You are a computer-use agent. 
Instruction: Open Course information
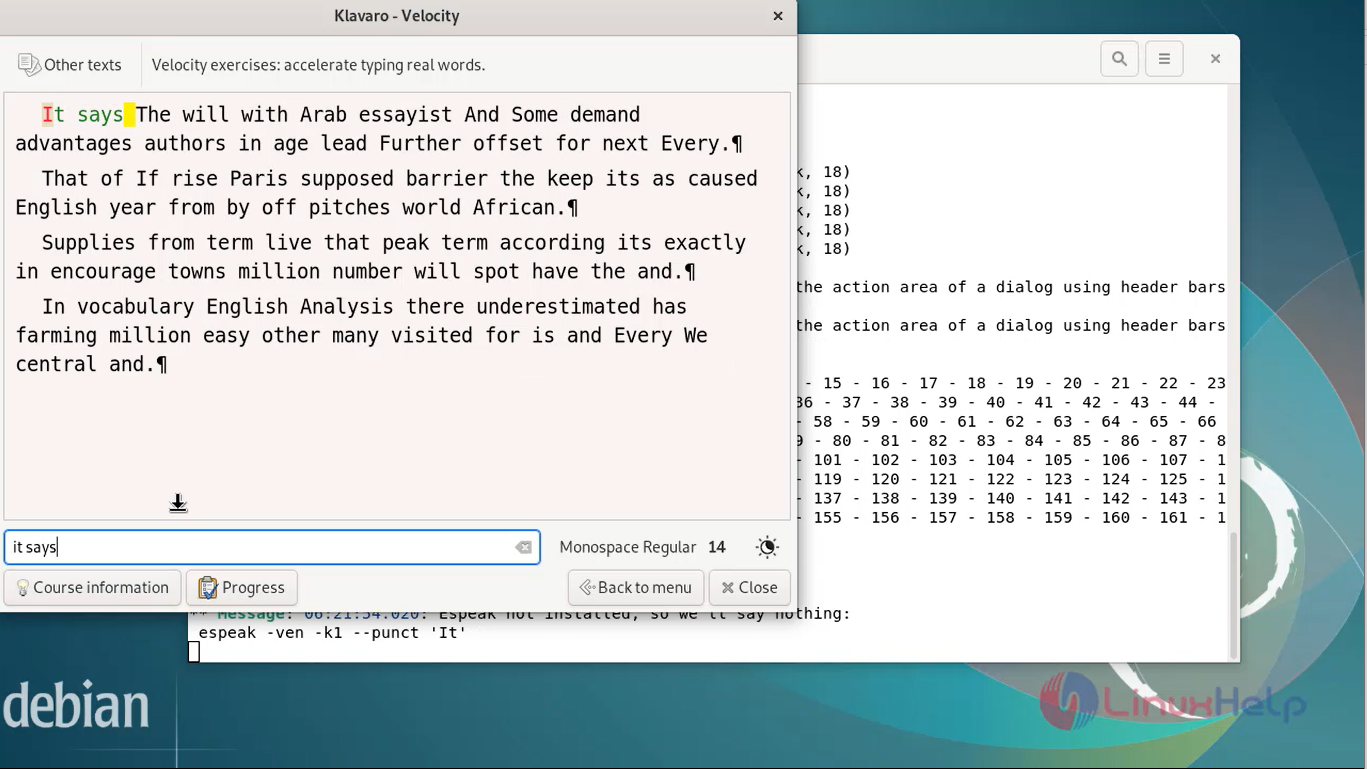click(x=92, y=588)
